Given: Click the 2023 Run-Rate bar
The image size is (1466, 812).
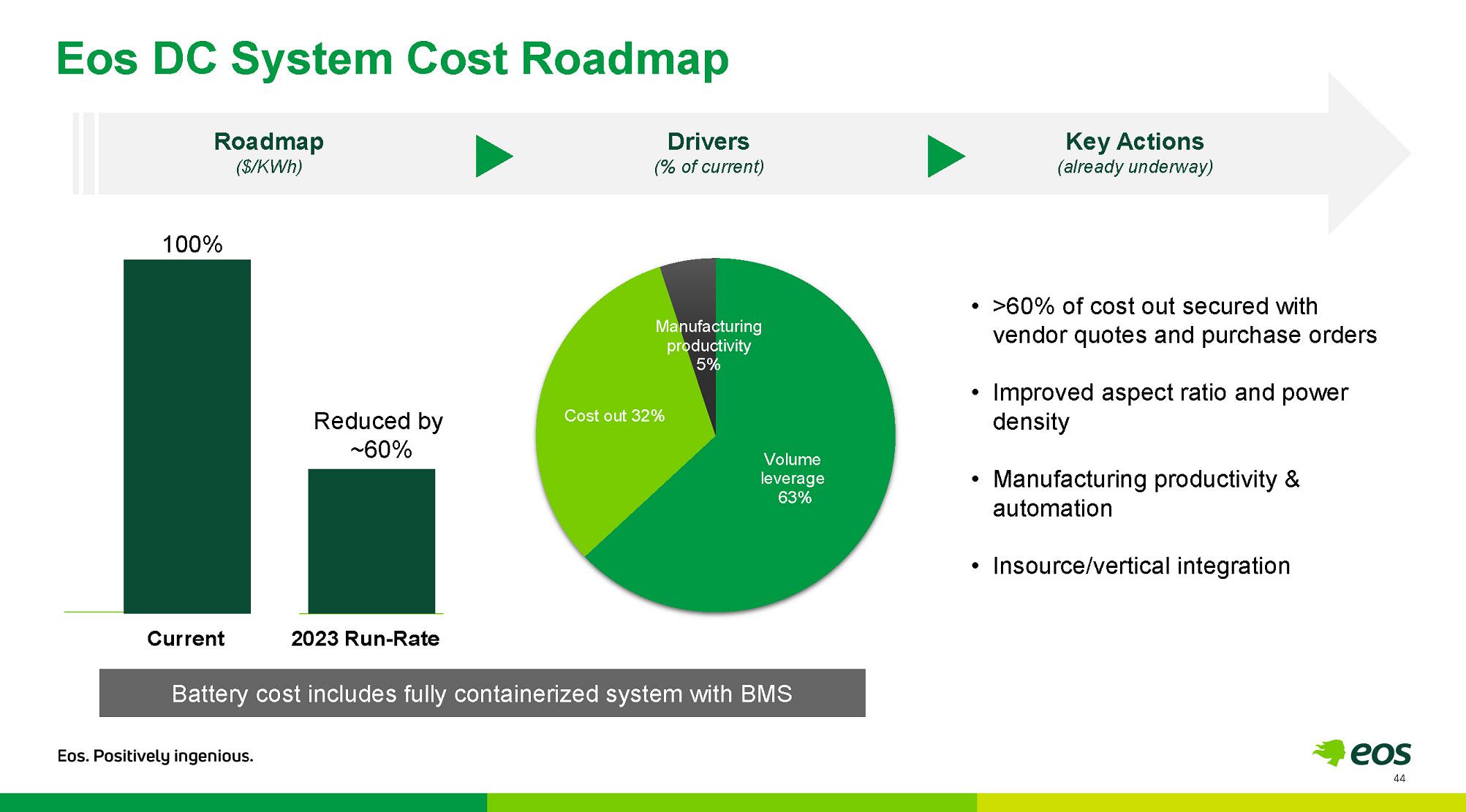Looking at the screenshot, I should pos(371,541).
